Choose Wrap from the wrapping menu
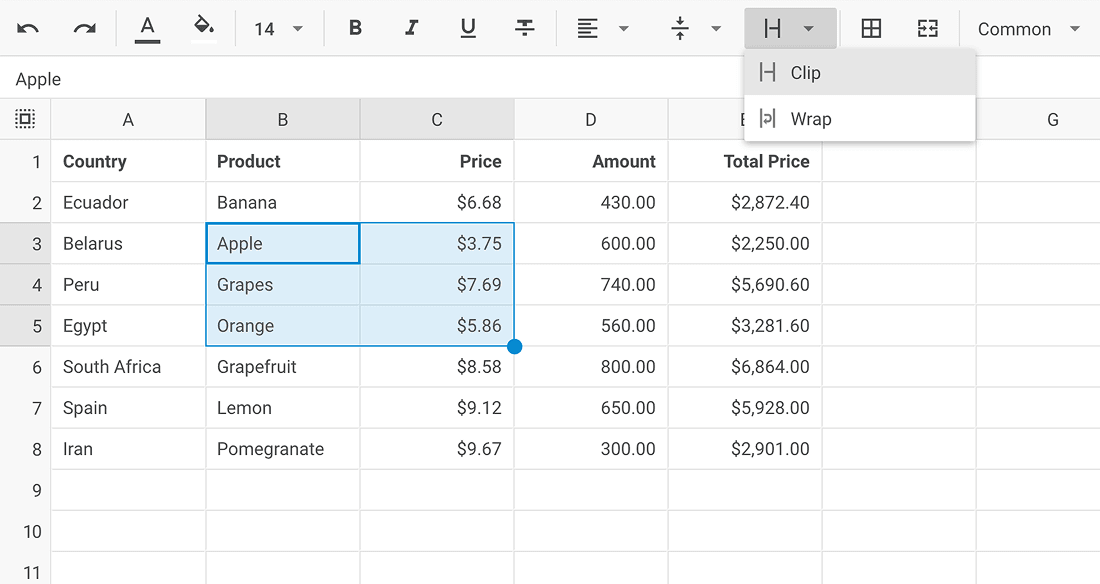Viewport: 1100px width, 584px height. pyautogui.click(x=860, y=119)
